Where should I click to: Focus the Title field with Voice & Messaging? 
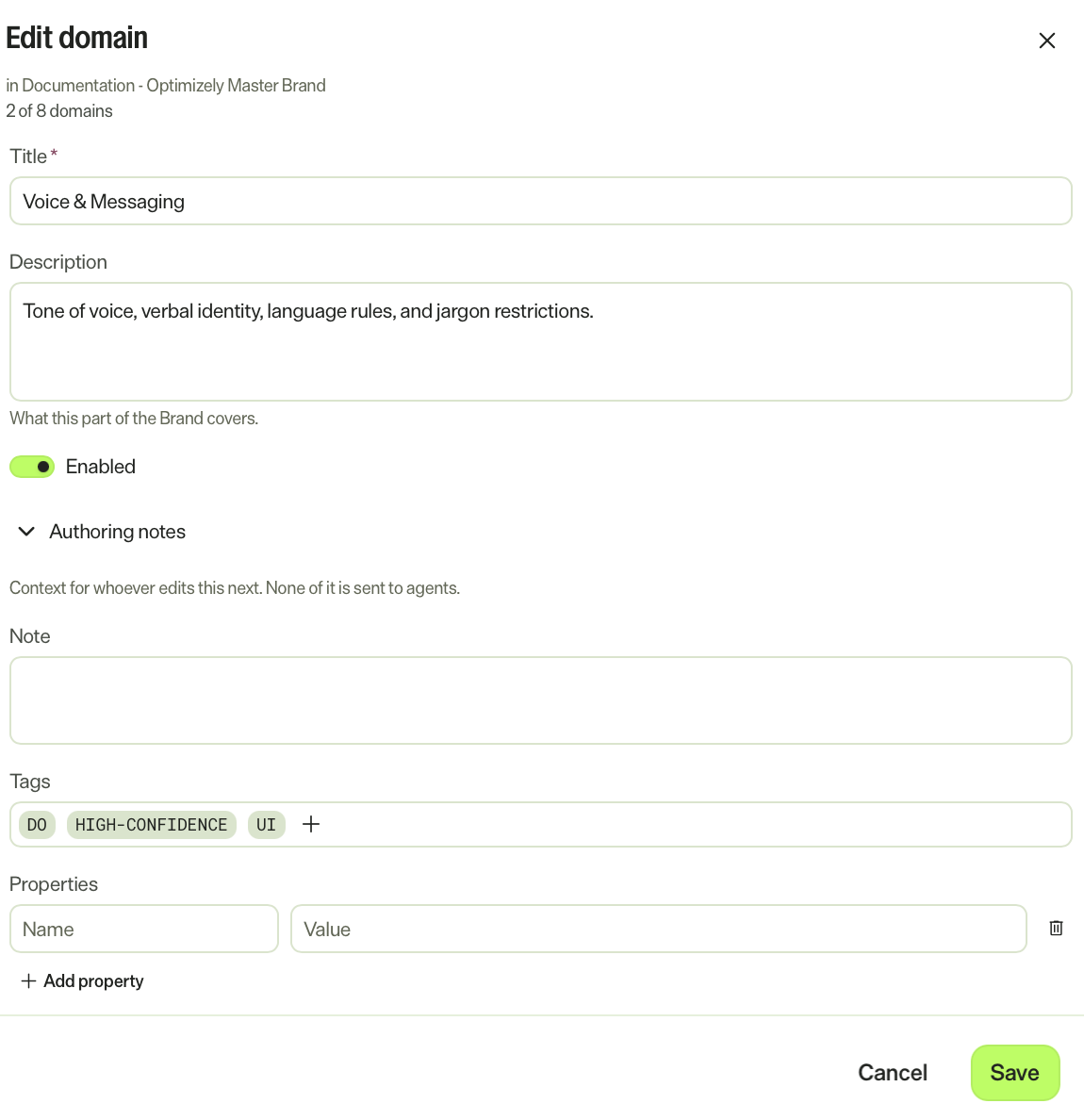[x=540, y=202]
